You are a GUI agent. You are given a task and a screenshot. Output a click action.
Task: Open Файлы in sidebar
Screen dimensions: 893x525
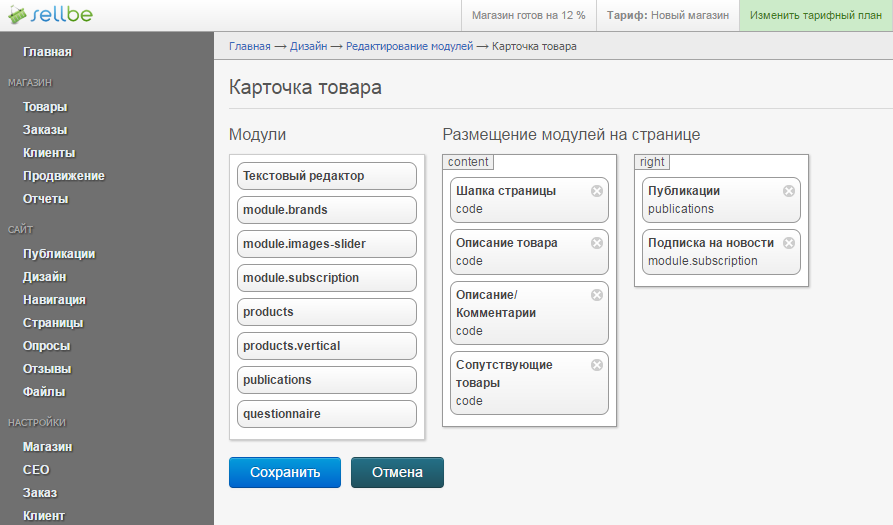point(44,392)
